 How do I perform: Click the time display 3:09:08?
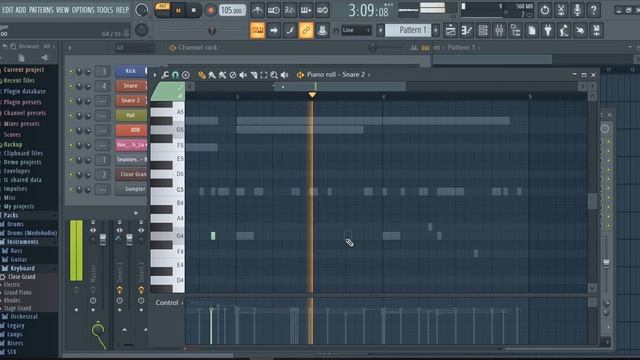(368, 10)
